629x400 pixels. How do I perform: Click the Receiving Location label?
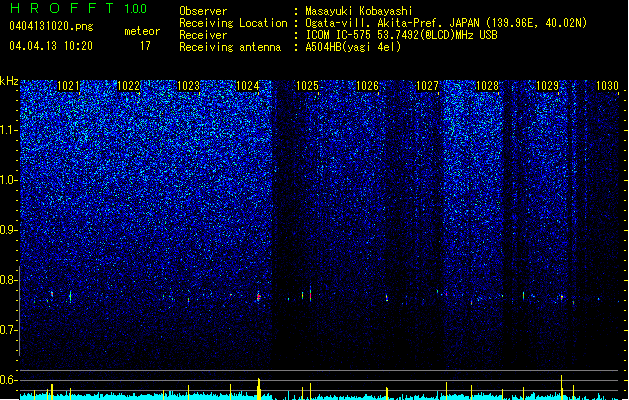pos(233,23)
